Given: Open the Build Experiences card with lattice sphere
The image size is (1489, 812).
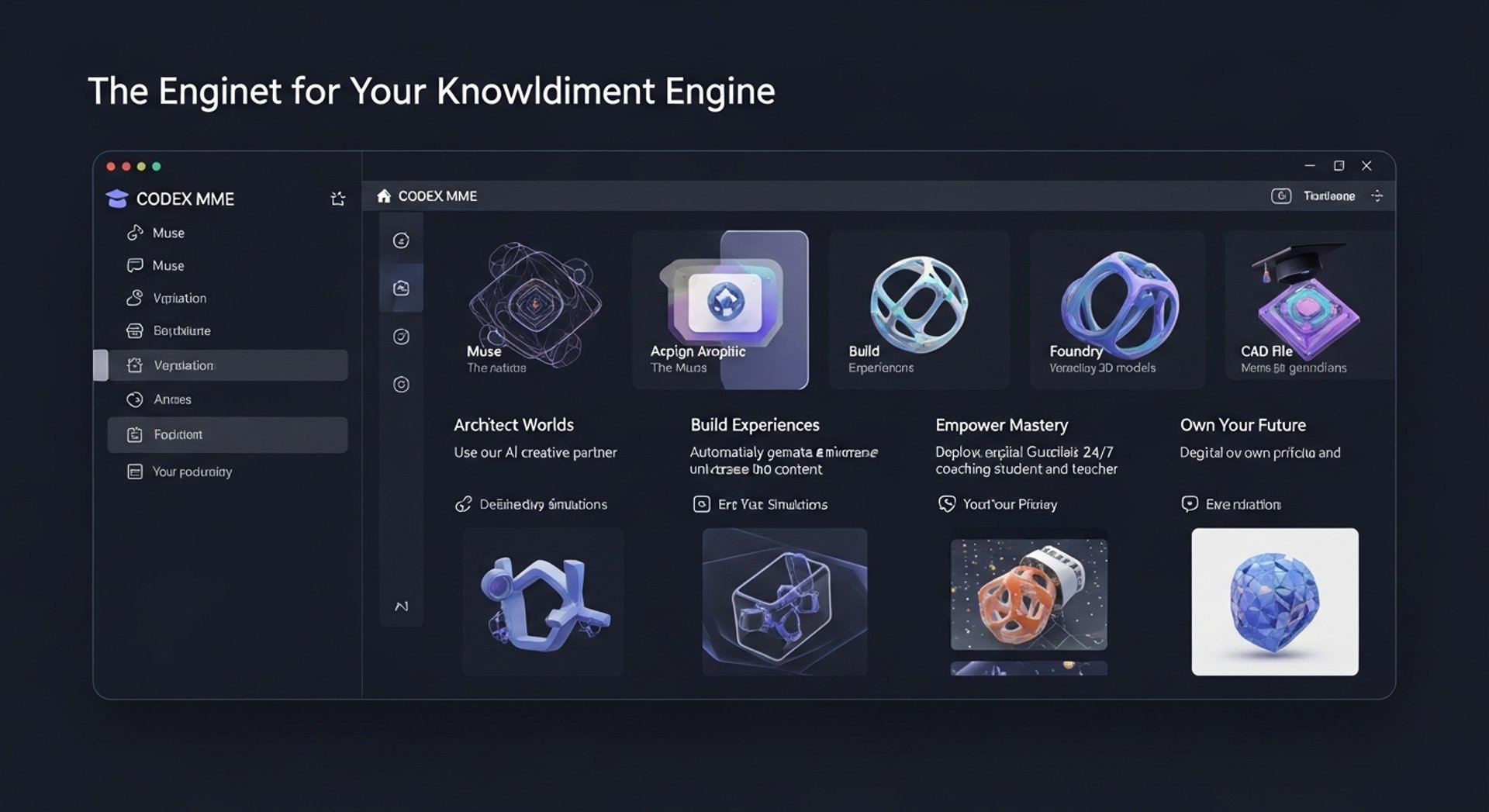Looking at the screenshot, I should point(919,309).
